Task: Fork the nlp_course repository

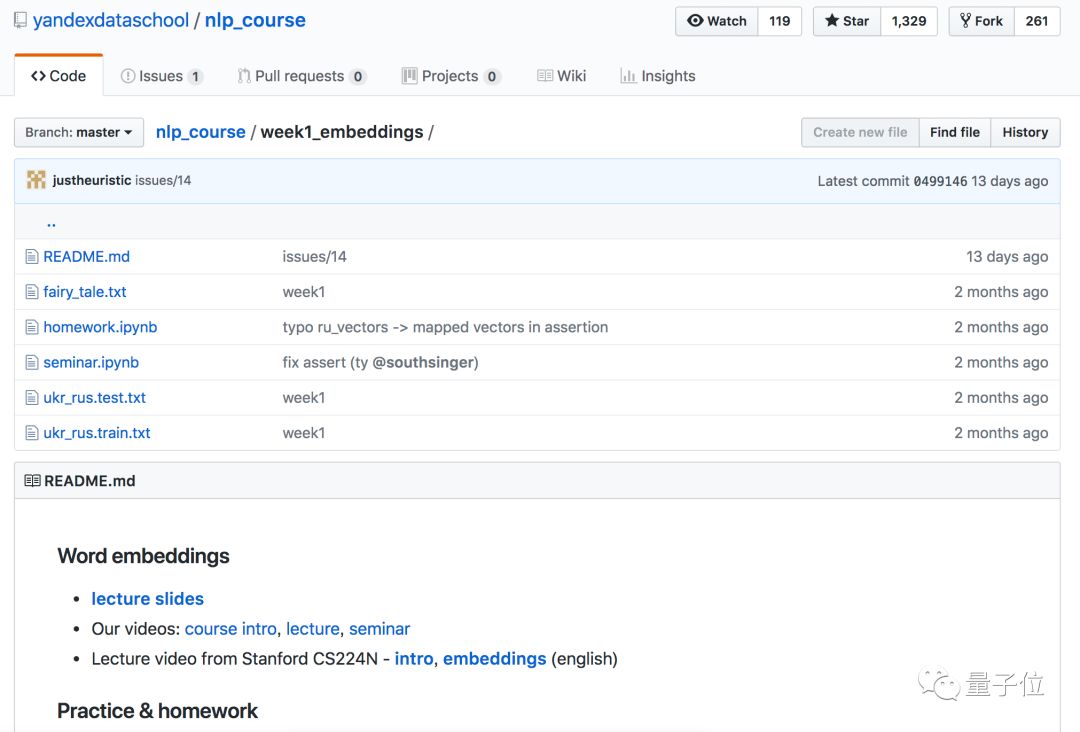Action: (981, 21)
